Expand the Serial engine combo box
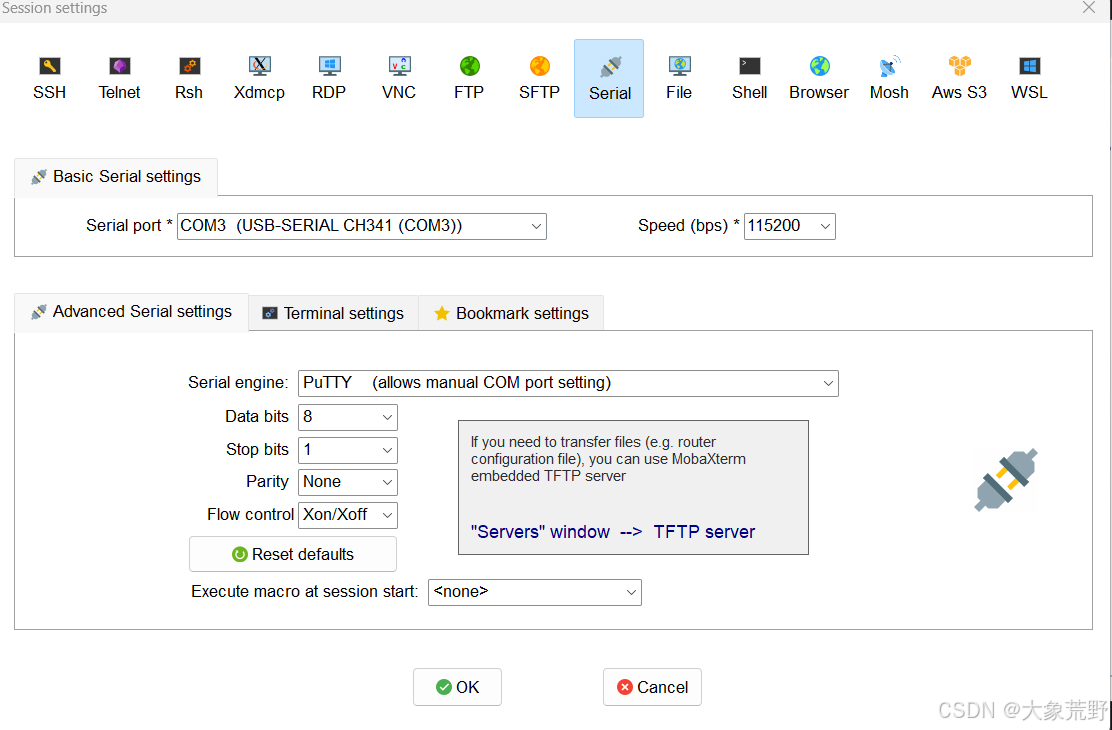 [568, 383]
